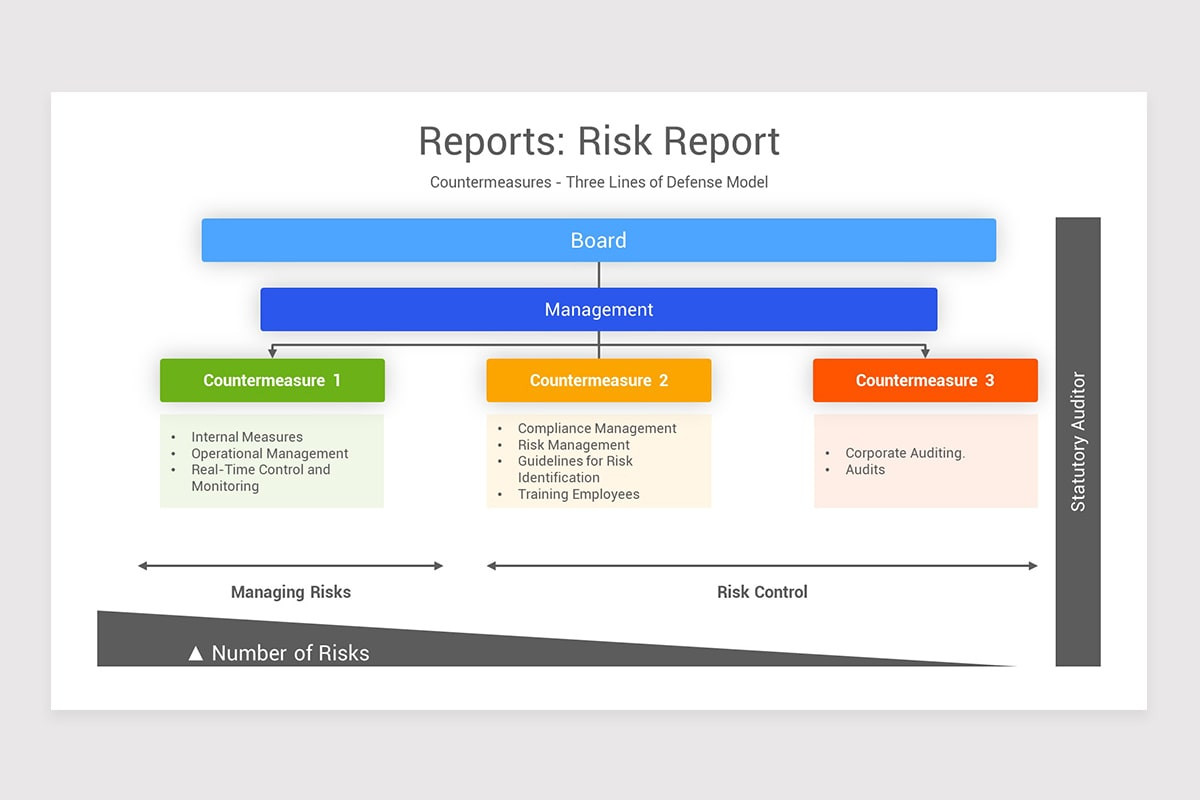Select the Training Employees bullet
This screenshot has width=1200, height=800.
579,494
